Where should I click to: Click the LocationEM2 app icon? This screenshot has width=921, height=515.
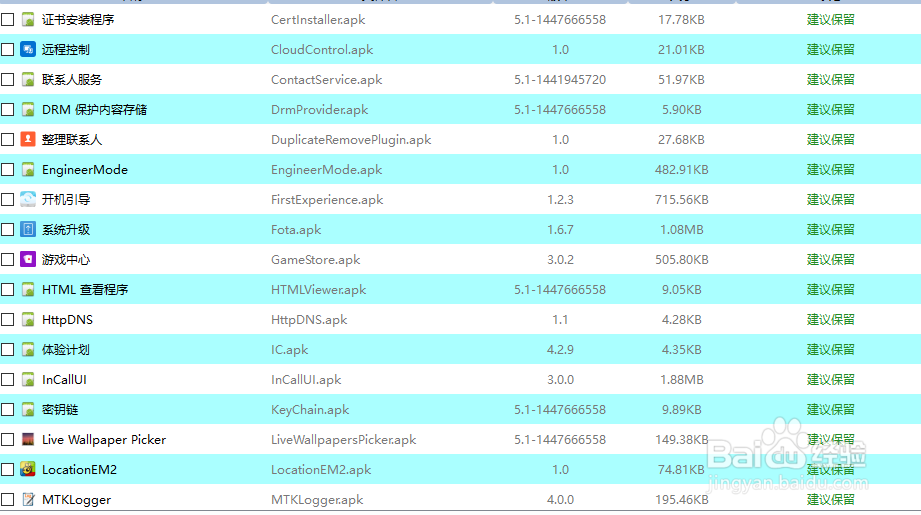28,469
